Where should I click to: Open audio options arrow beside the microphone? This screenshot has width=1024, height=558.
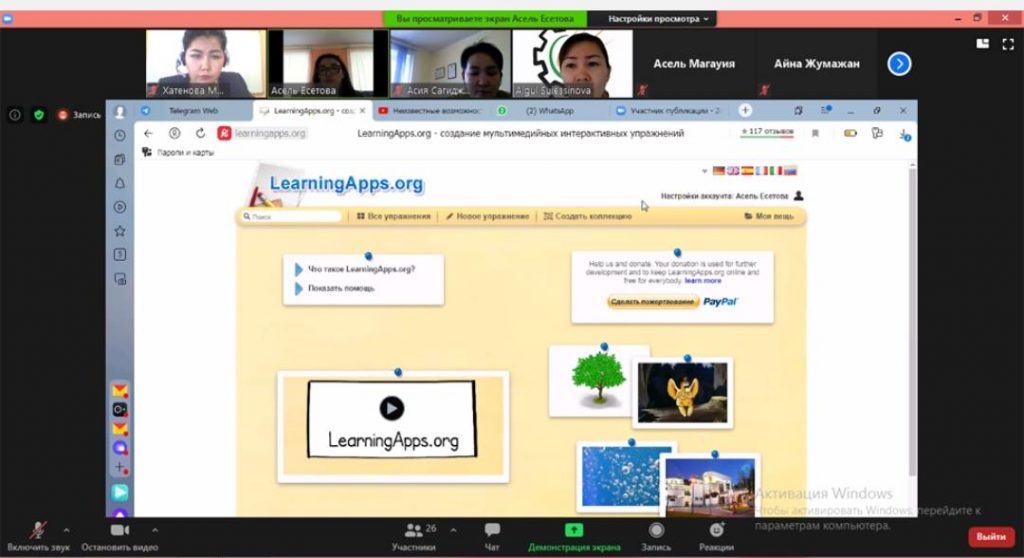click(x=67, y=530)
